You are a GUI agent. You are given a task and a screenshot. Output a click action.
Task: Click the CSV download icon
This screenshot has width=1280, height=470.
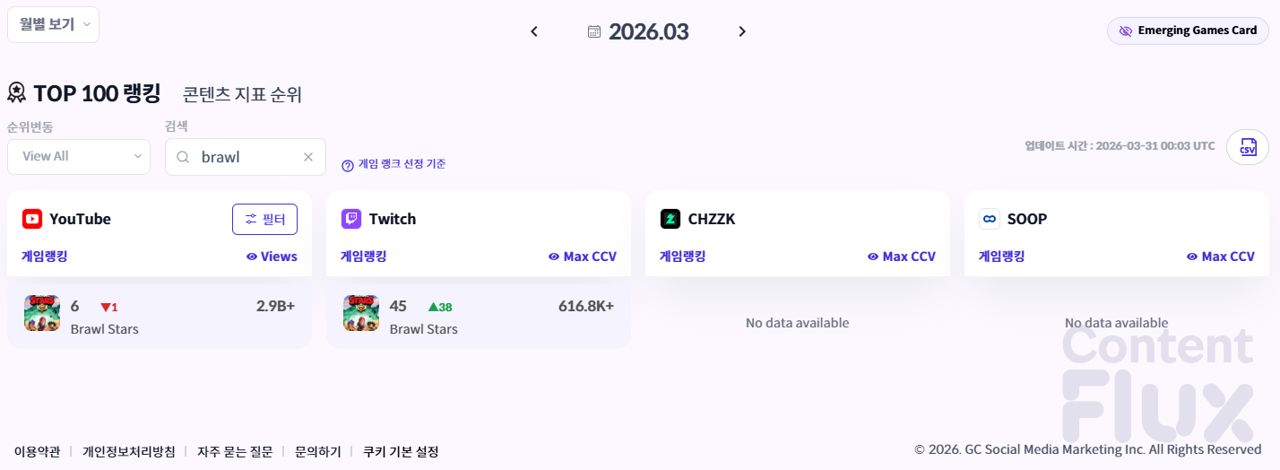tap(1247, 147)
